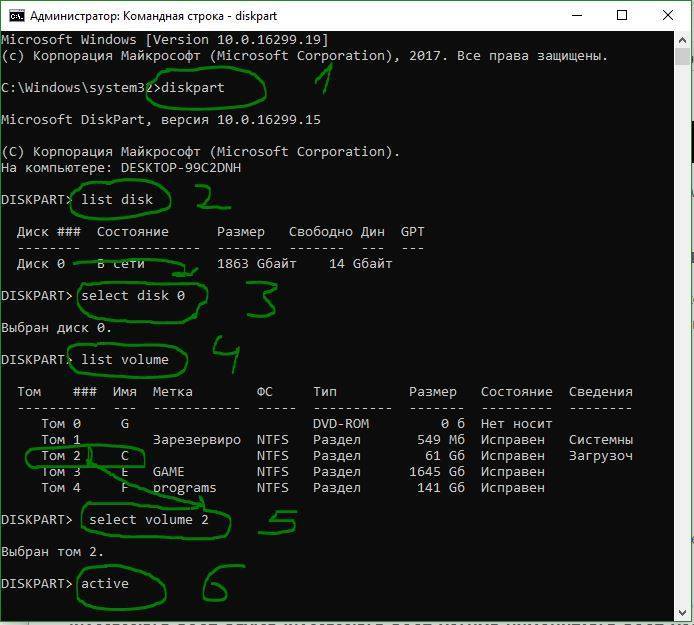The image size is (694, 625).
Task: Click the 'select disk 0' command text
Action: click(x=133, y=296)
